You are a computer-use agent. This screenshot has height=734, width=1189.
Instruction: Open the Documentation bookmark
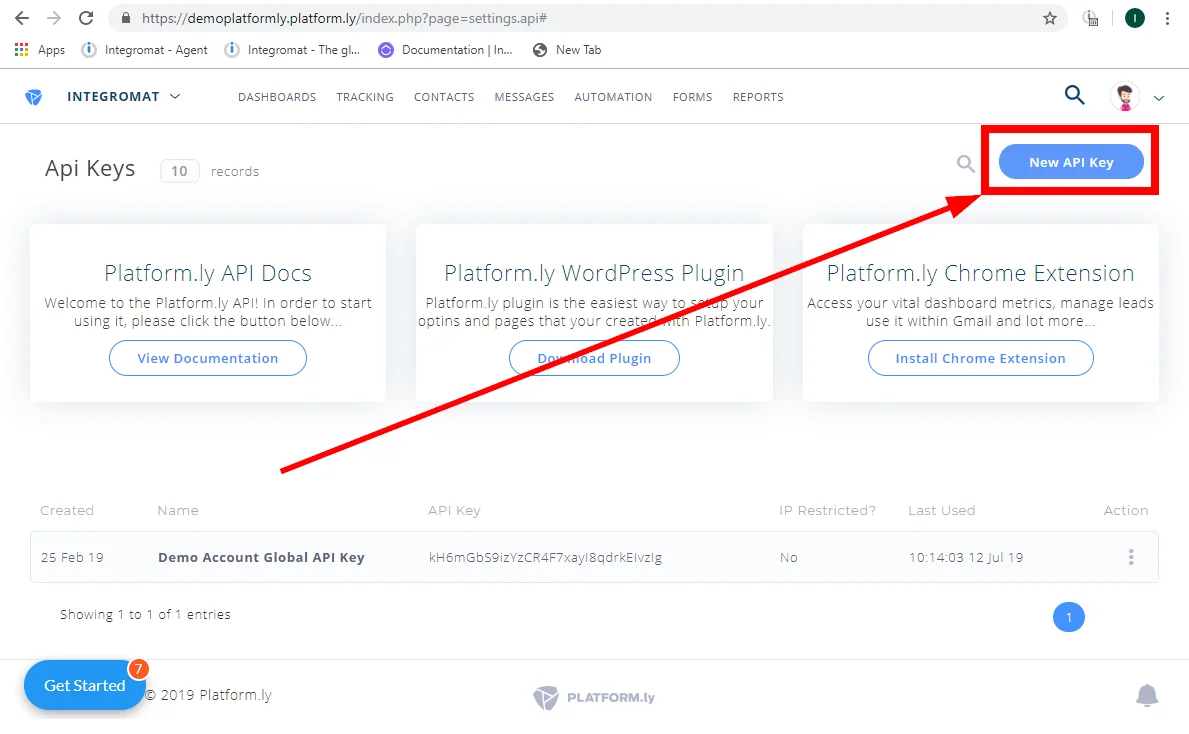click(445, 50)
